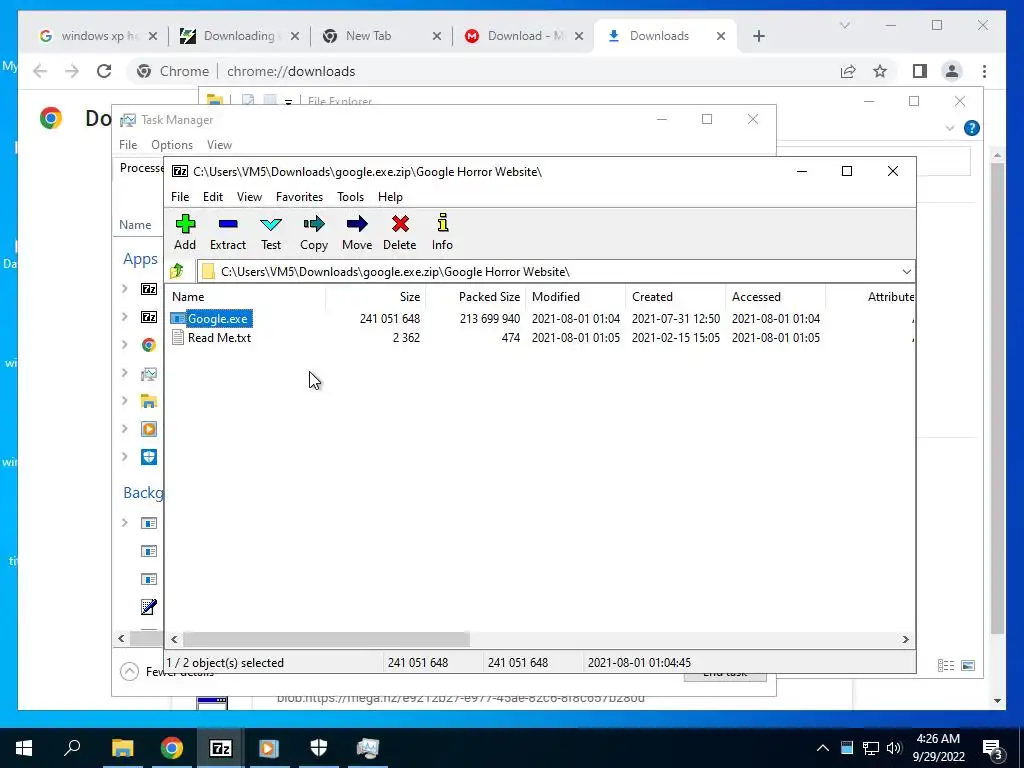Open a new Chrome tab

pos(758,36)
